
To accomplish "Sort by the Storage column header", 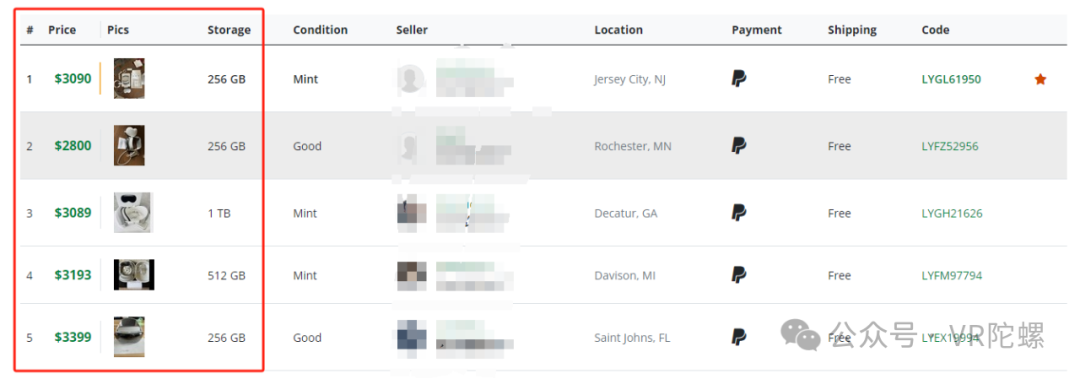I will click(229, 30).
